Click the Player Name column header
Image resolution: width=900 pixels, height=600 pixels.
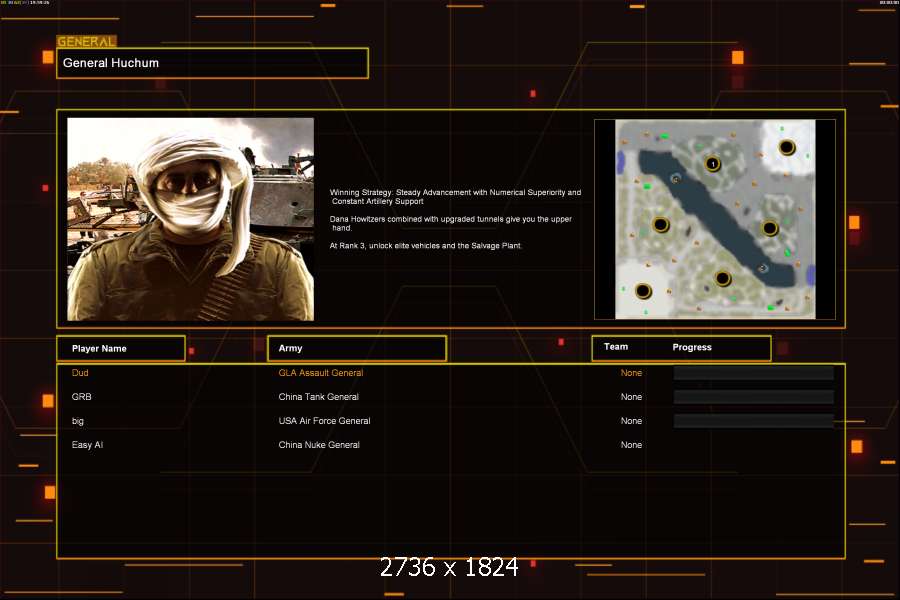pos(121,348)
